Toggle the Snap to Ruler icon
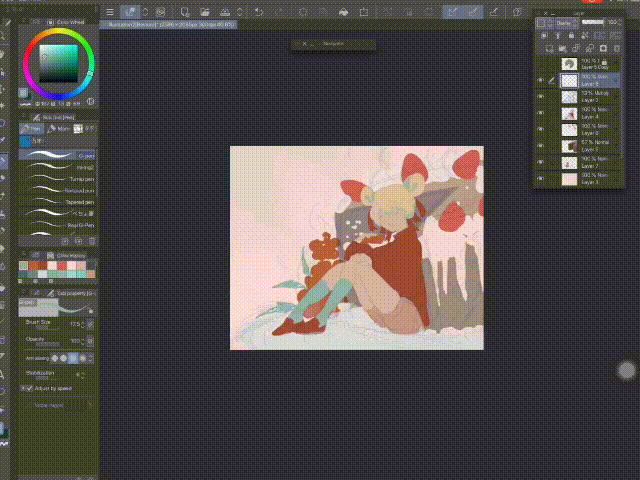This screenshot has width=640, height=480. 453,12
